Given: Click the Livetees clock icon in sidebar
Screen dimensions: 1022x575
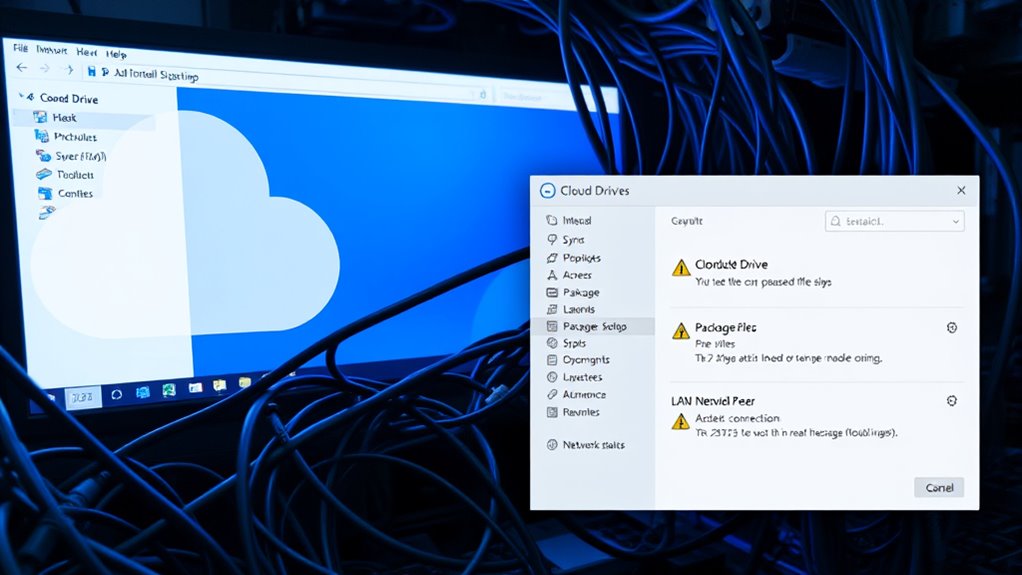Looking at the screenshot, I should click(x=552, y=377).
